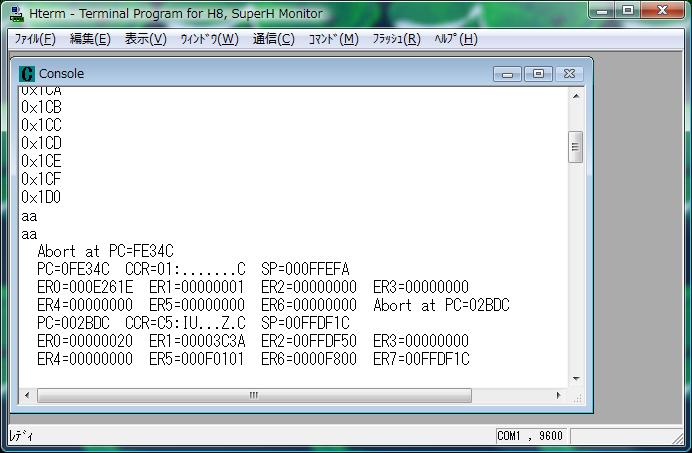Open the 表示(V) menu
Image resolution: width=692 pixels, height=453 pixels.
point(145,39)
